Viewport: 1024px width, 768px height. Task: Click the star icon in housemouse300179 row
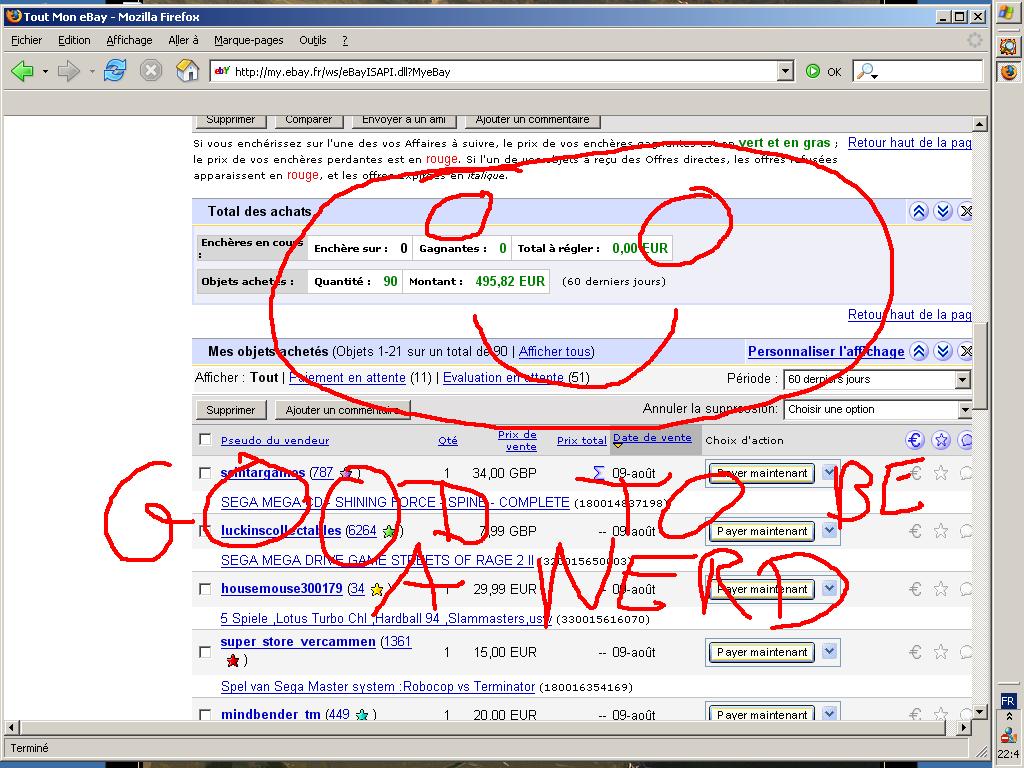pyautogui.click(x=940, y=589)
